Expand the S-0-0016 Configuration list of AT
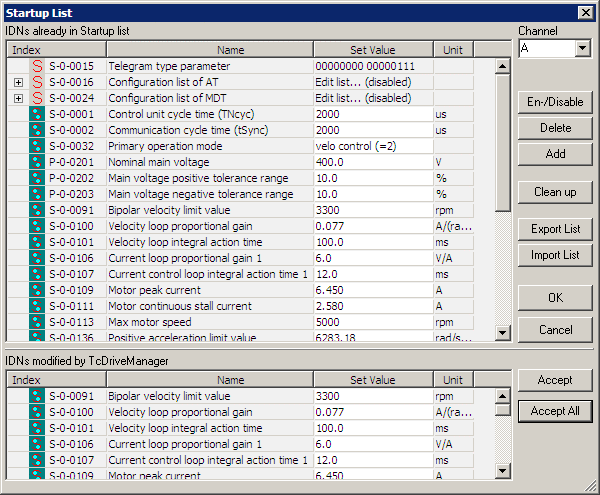The width and height of the screenshot is (600, 495). [18, 82]
